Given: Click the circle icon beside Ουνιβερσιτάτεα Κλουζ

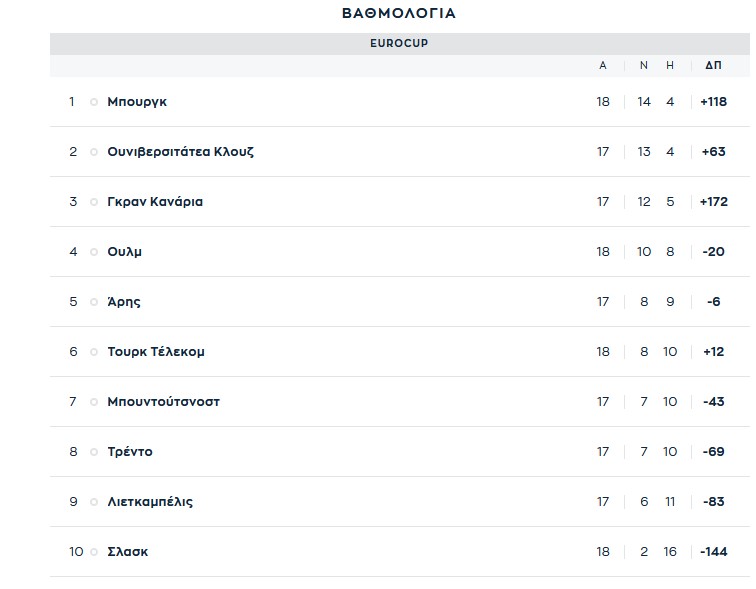Looking at the screenshot, I should click(94, 152).
